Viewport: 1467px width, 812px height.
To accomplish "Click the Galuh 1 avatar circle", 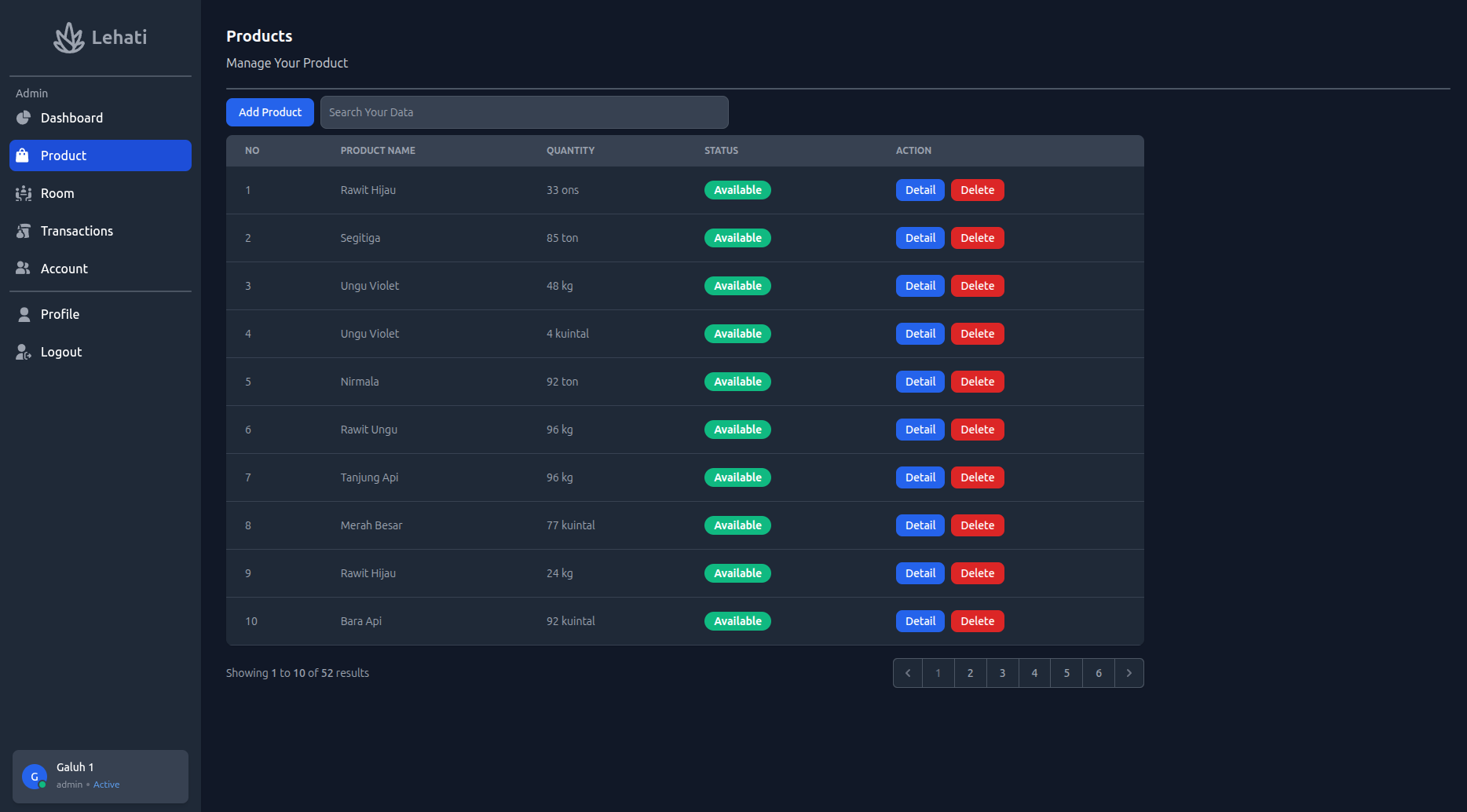I will click(x=35, y=777).
